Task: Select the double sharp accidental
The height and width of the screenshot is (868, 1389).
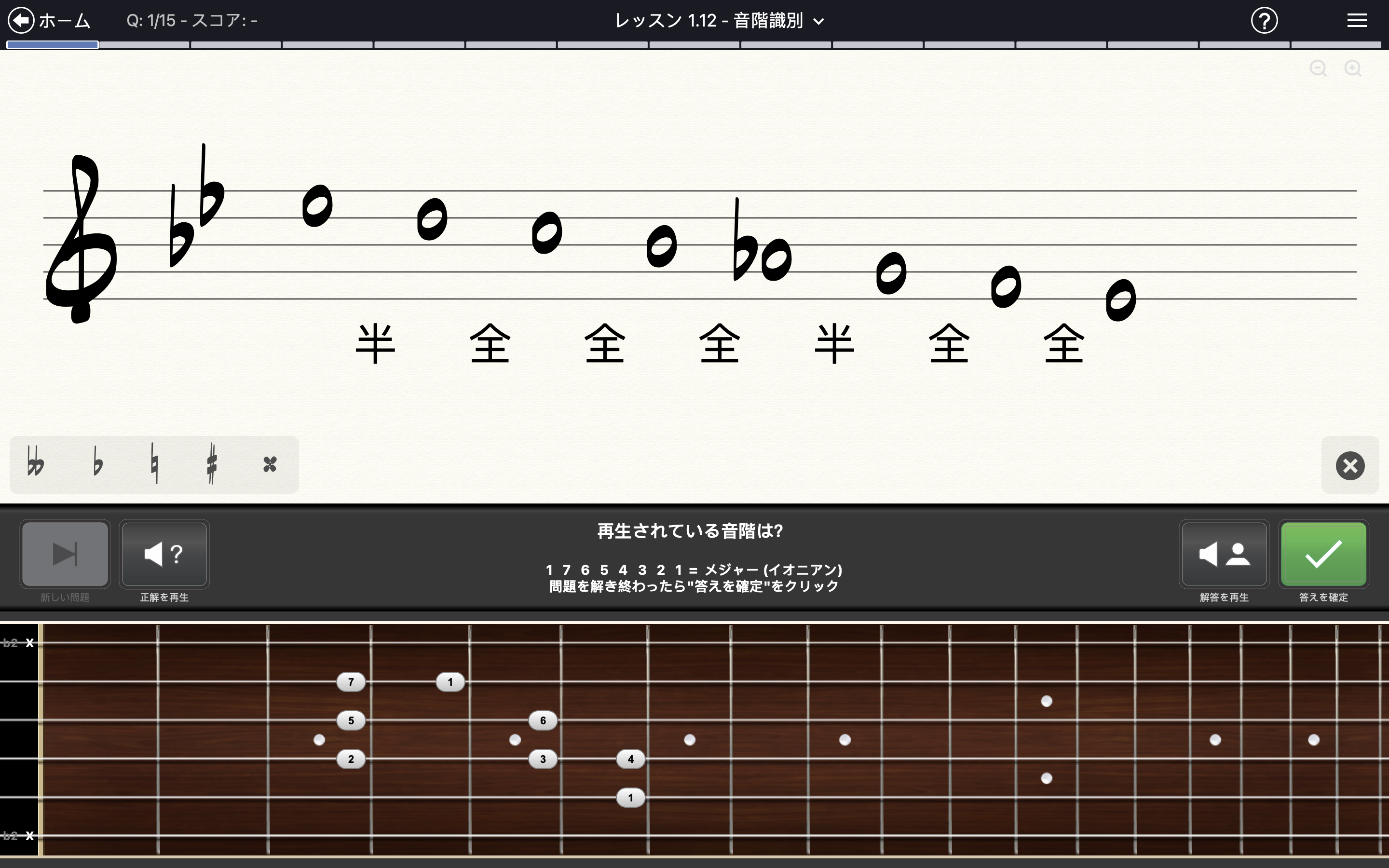Action: 270,464
